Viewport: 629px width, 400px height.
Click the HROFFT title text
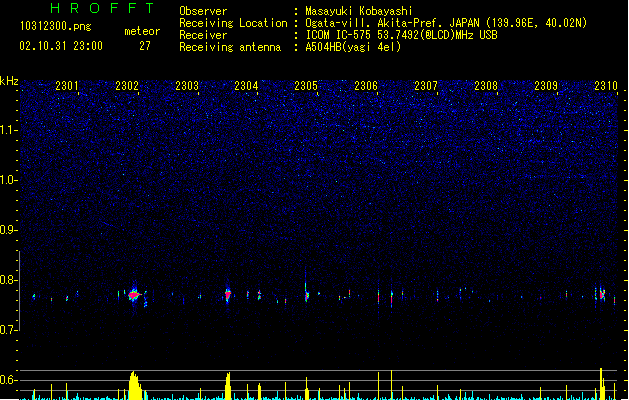click(102, 8)
